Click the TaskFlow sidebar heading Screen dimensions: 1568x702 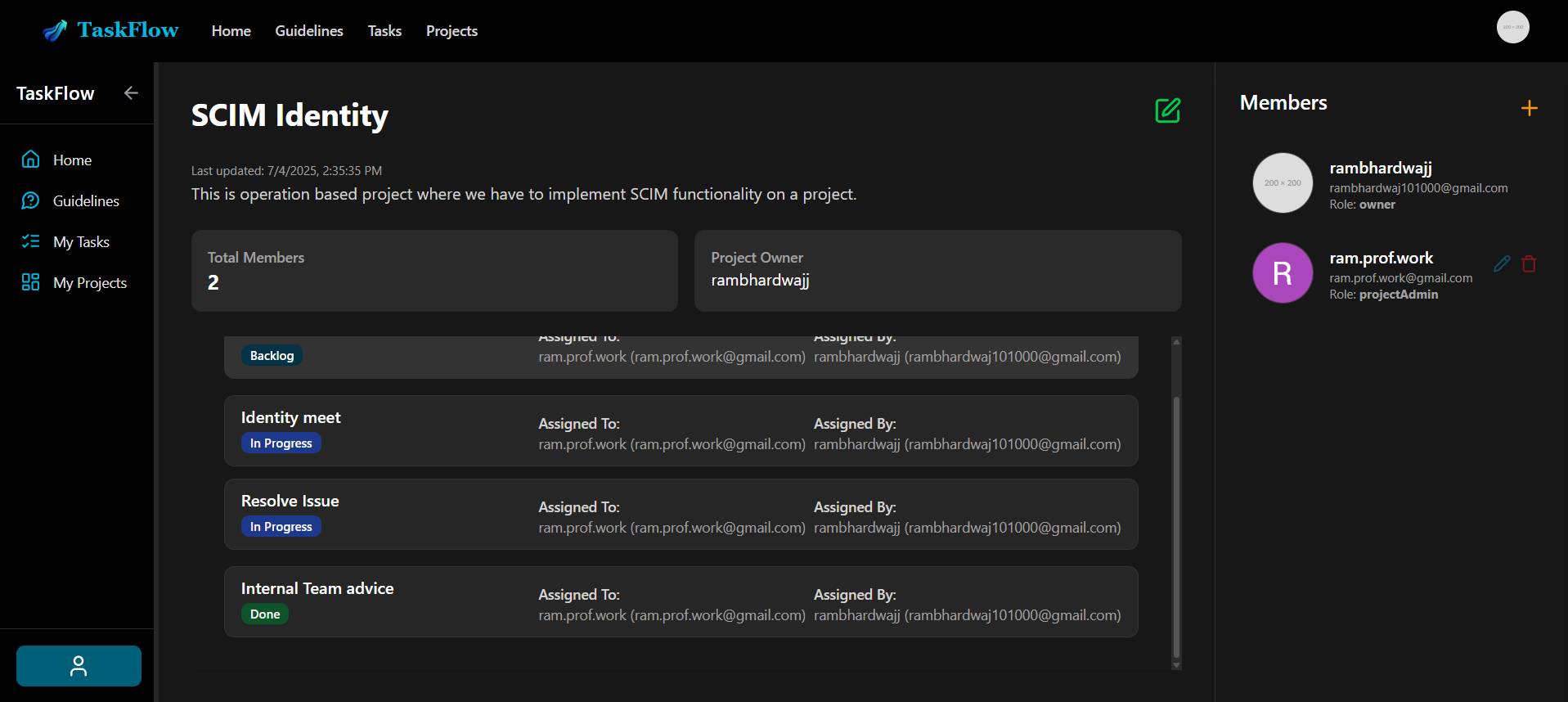[x=56, y=93]
